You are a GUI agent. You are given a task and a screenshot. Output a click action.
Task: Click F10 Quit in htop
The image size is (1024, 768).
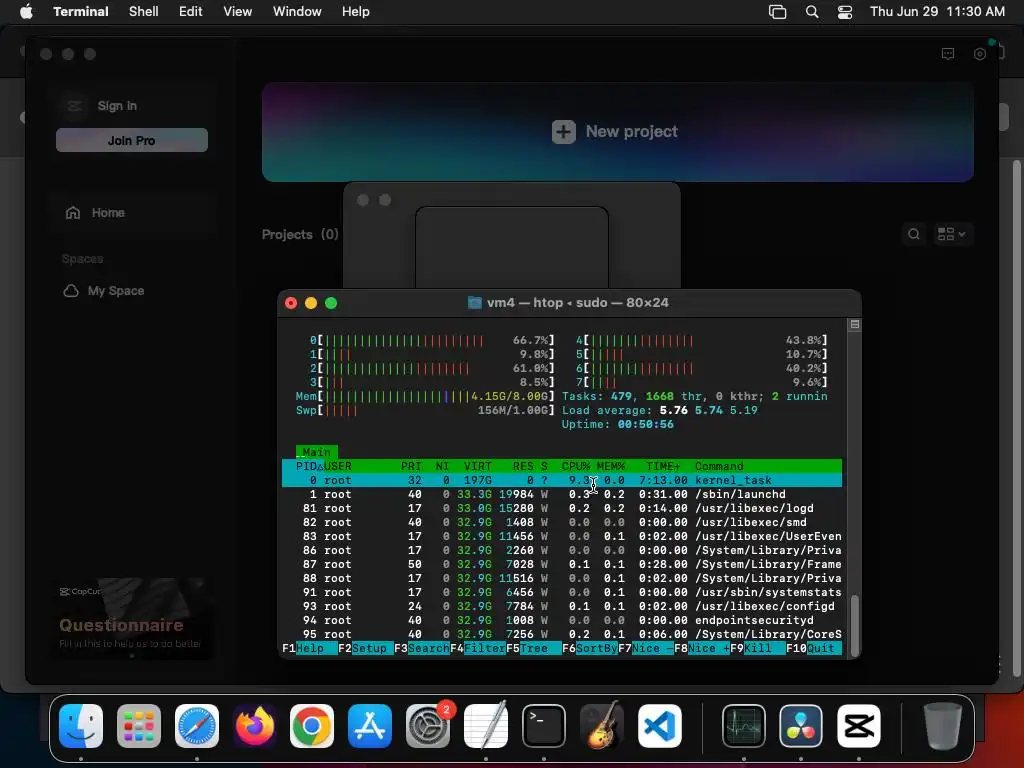click(x=814, y=648)
